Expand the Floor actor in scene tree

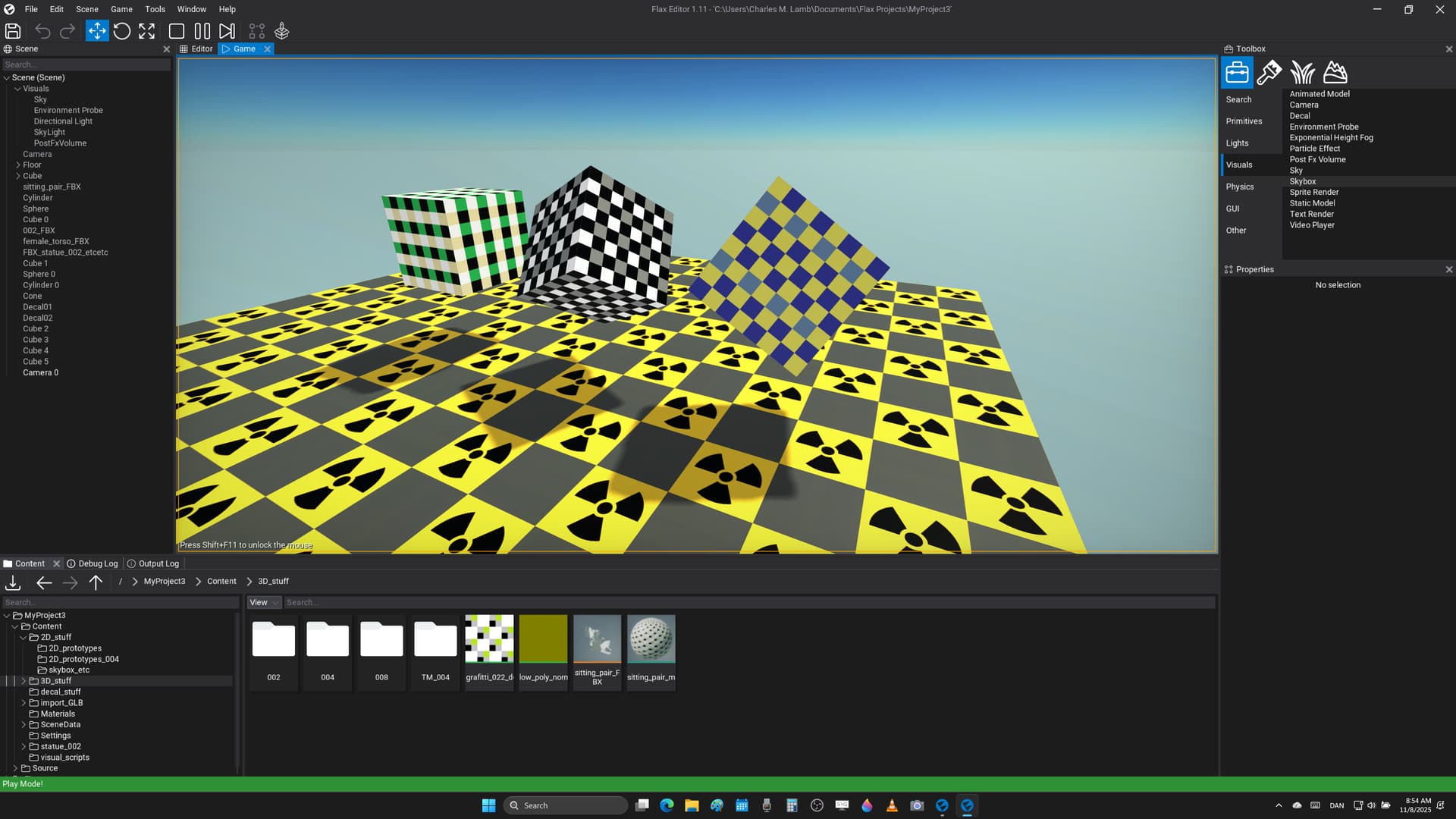coord(18,165)
